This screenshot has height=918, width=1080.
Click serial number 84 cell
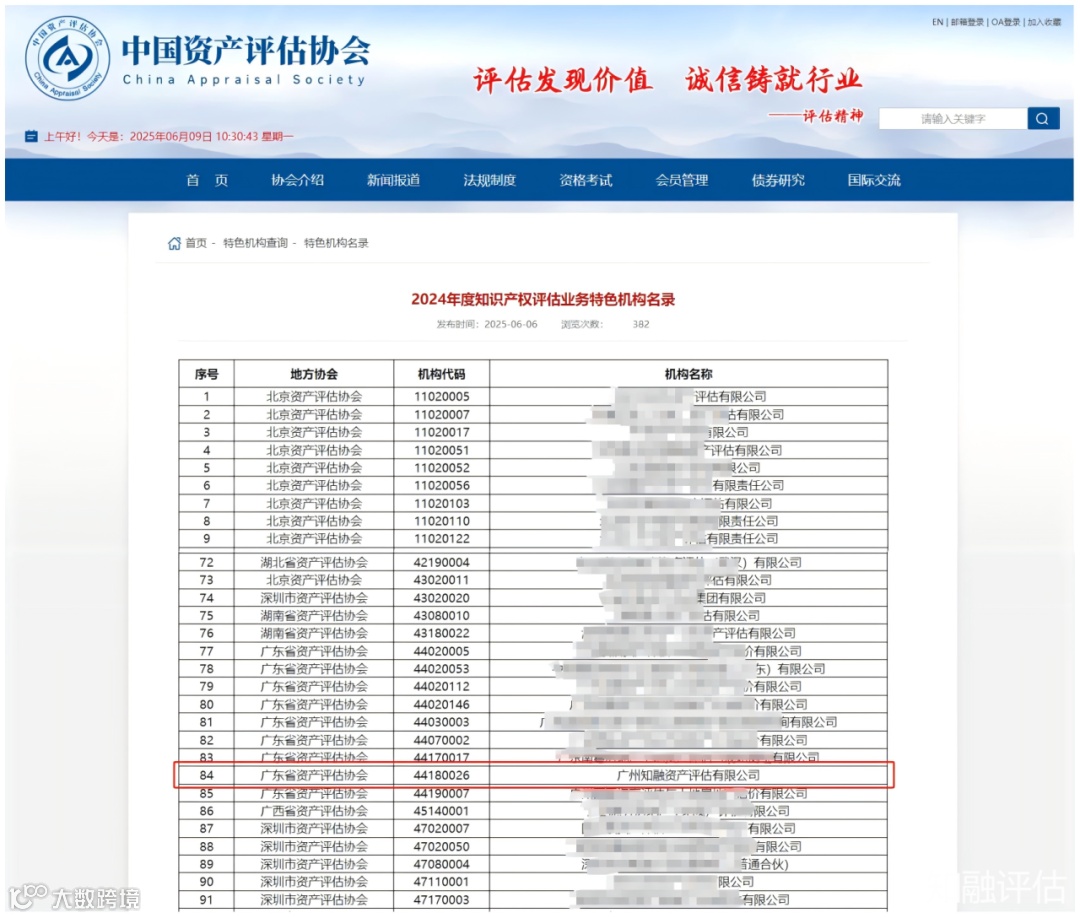pos(207,775)
